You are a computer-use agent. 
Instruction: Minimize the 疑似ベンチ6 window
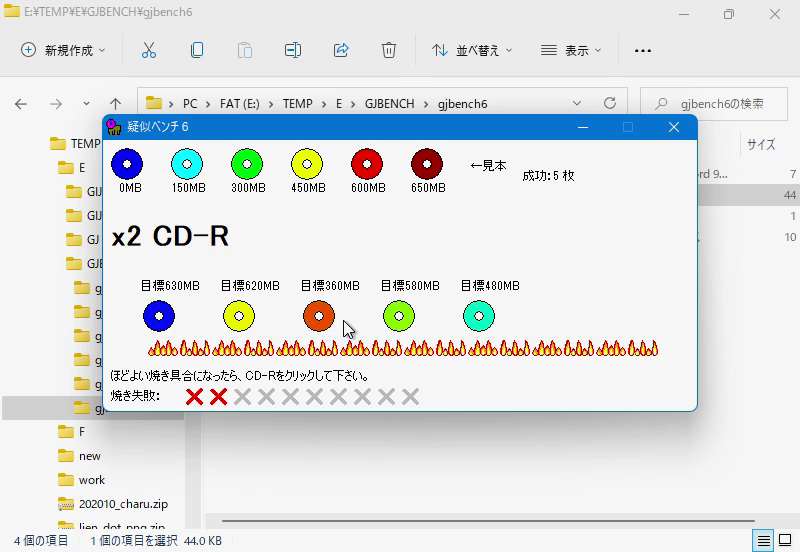583,127
